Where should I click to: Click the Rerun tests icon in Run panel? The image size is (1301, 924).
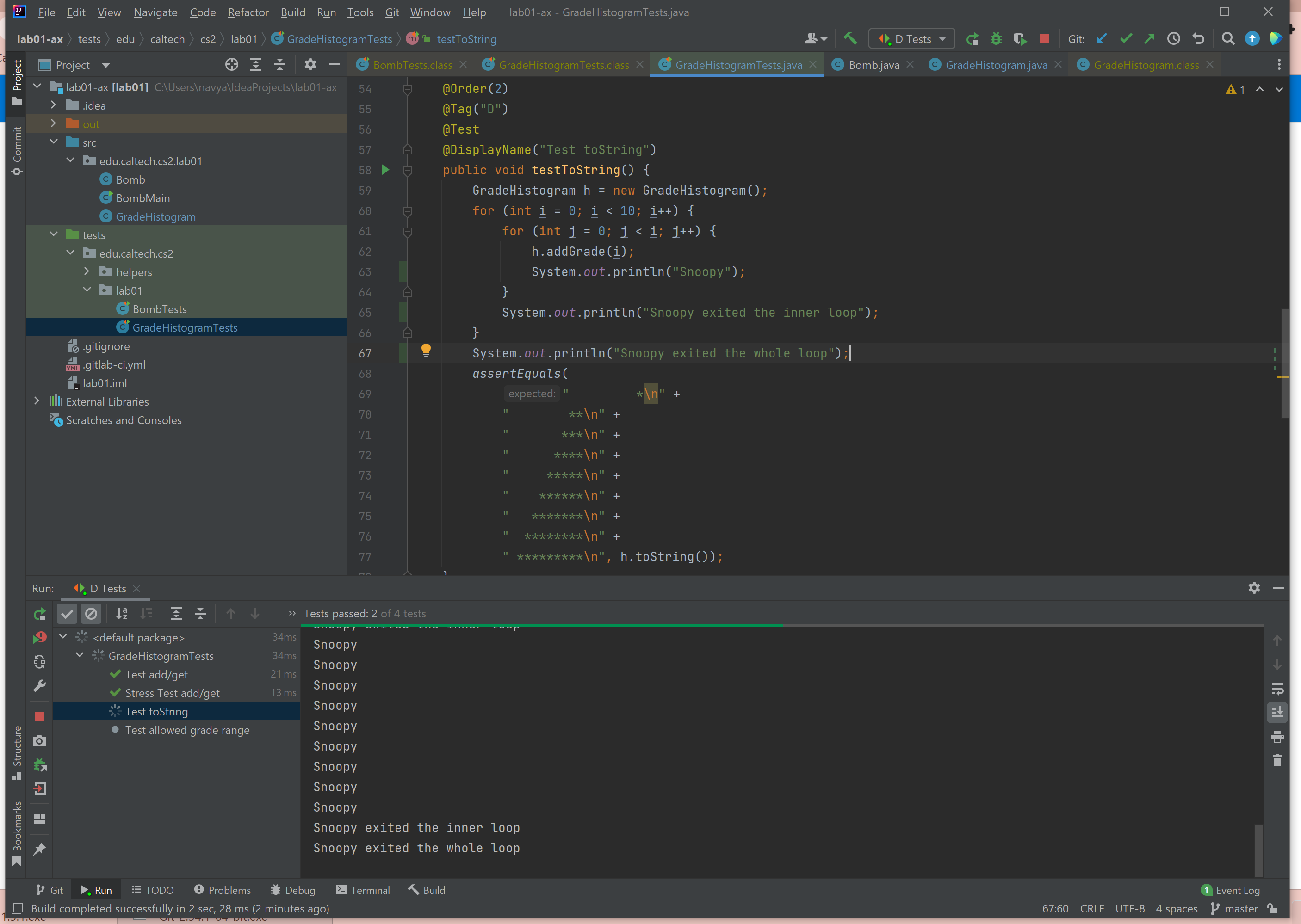click(39, 614)
